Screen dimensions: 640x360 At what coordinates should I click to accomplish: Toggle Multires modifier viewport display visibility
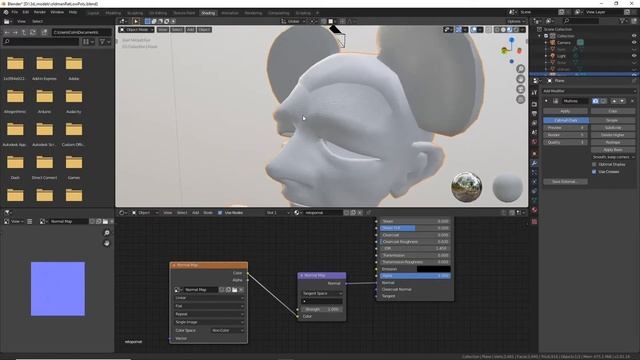(x=603, y=101)
